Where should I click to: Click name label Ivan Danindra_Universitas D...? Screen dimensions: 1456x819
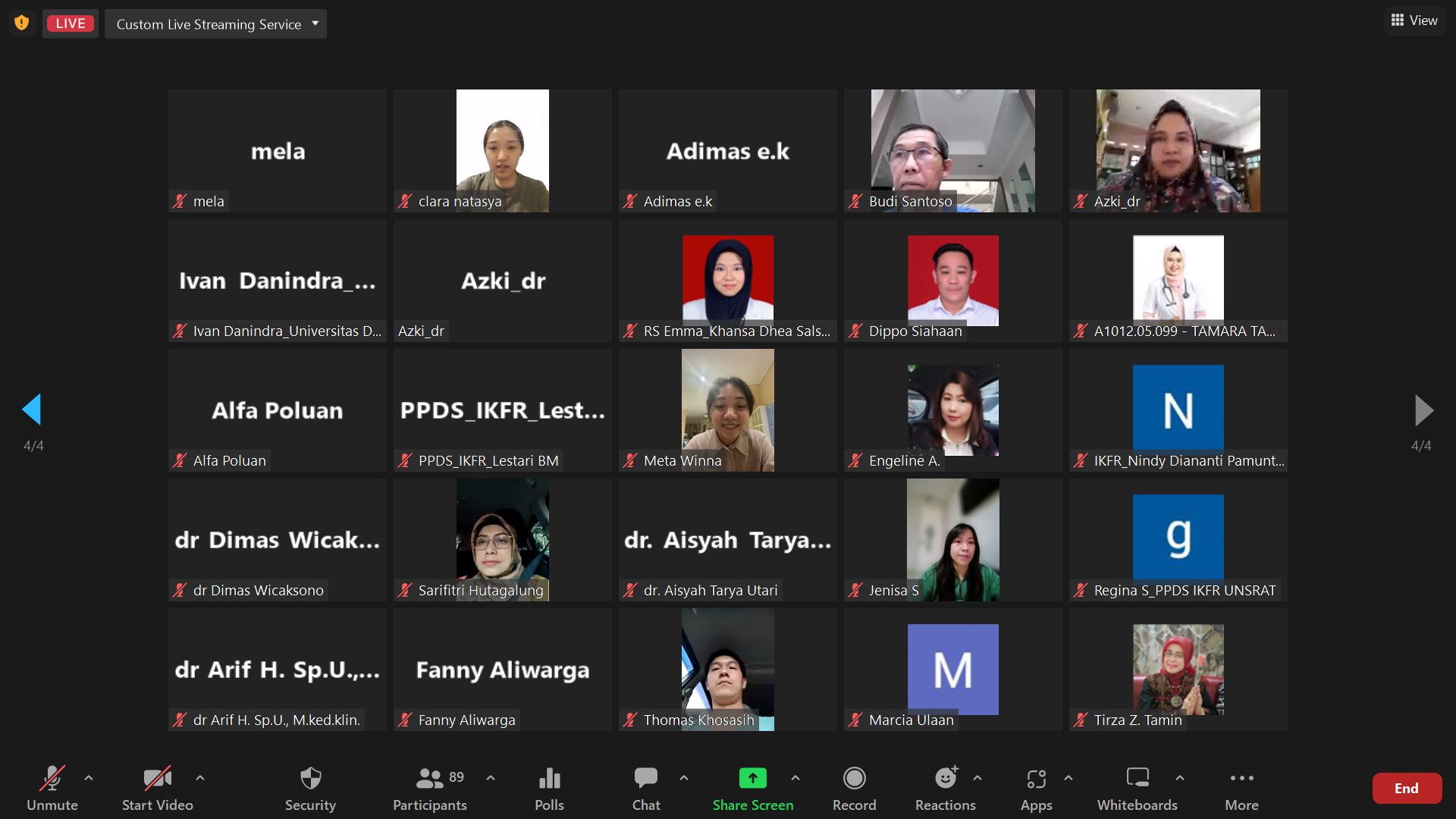[287, 331]
